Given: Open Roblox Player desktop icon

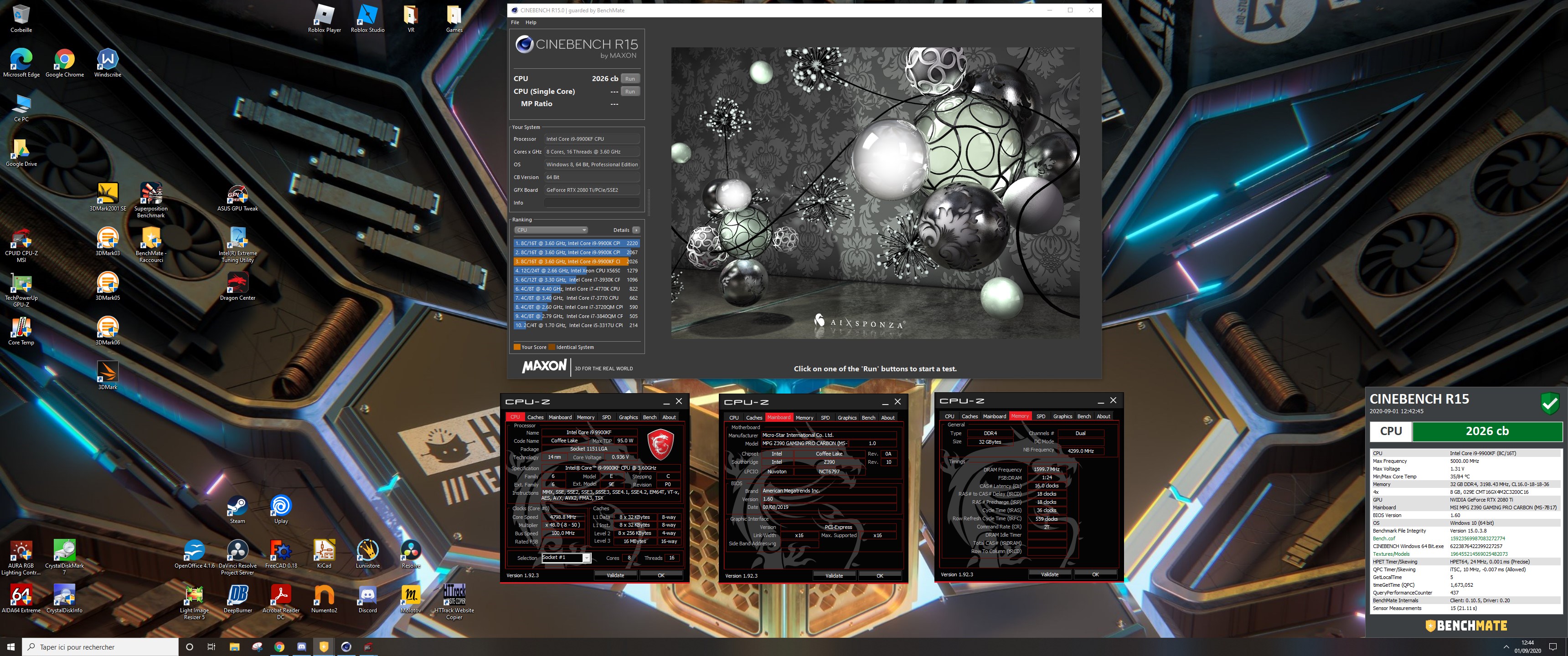Looking at the screenshot, I should pos(325,18).
